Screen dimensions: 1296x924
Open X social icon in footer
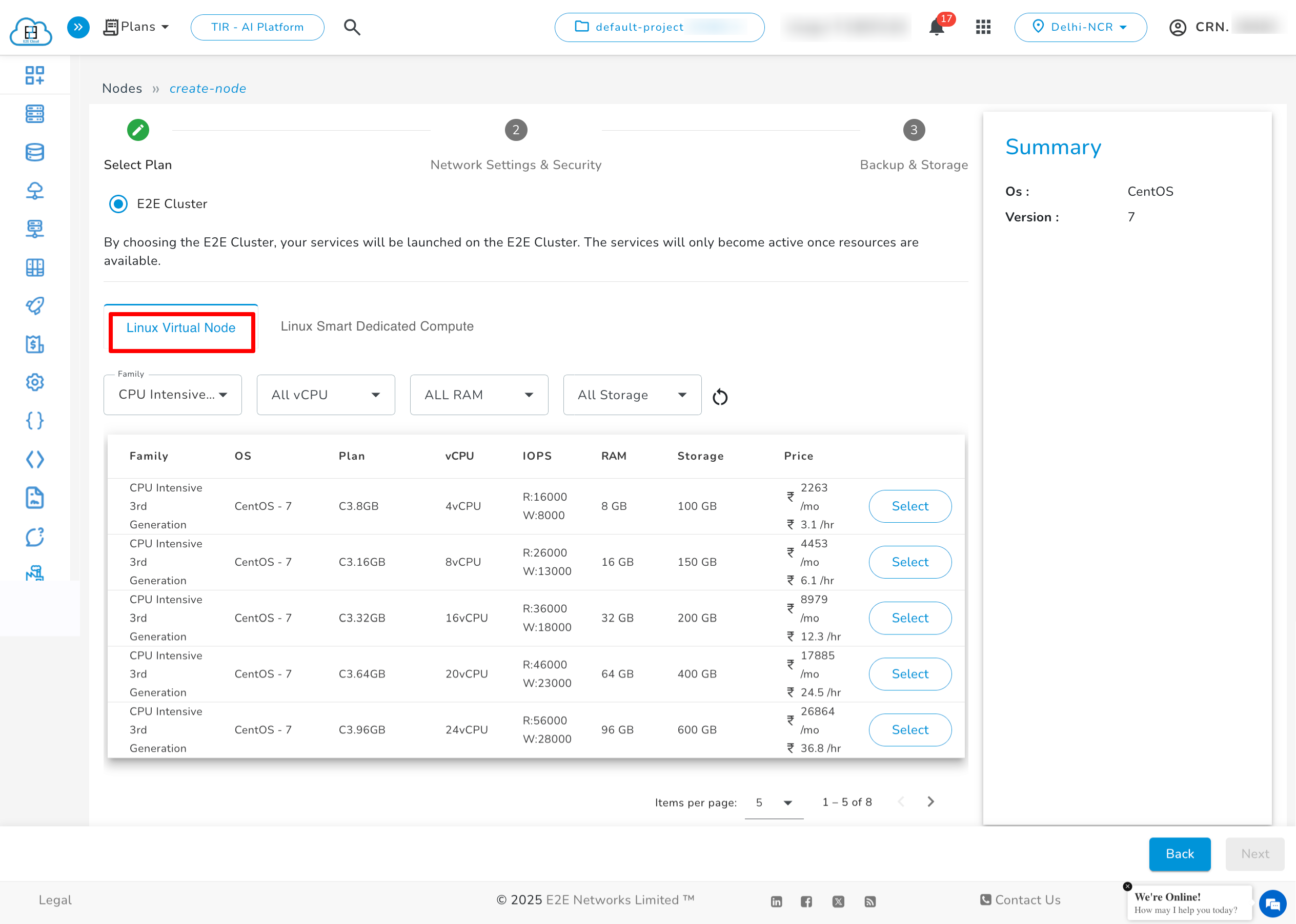pos(838,901)
